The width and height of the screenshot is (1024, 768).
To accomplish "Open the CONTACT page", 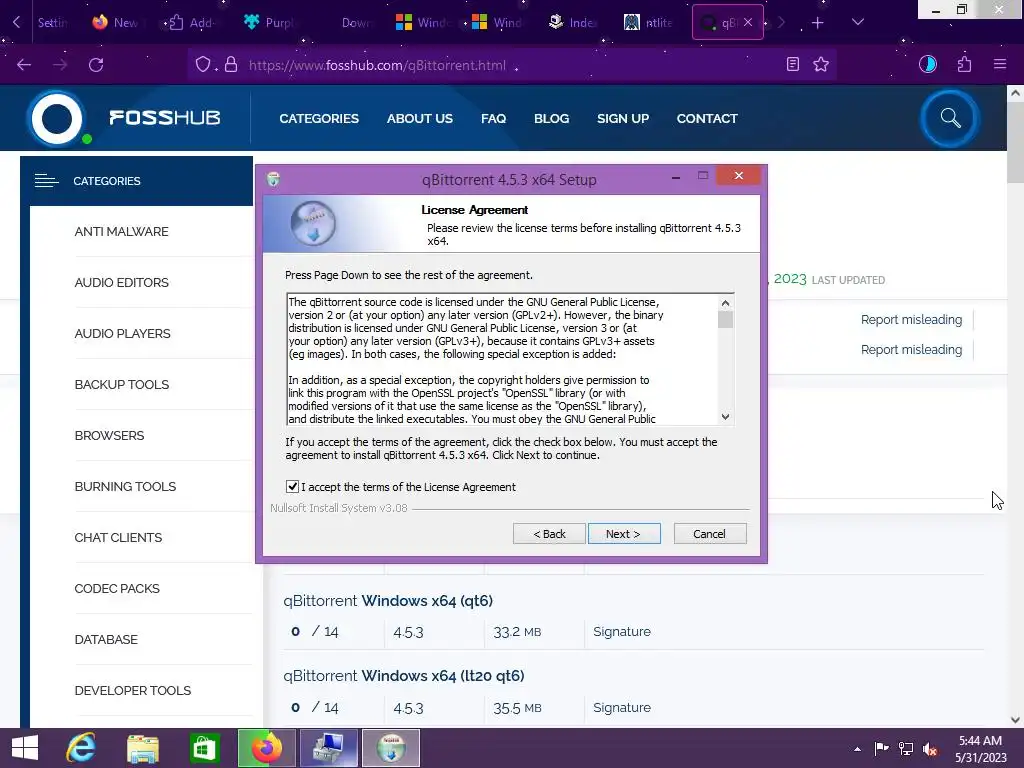I will pos(707,118).
